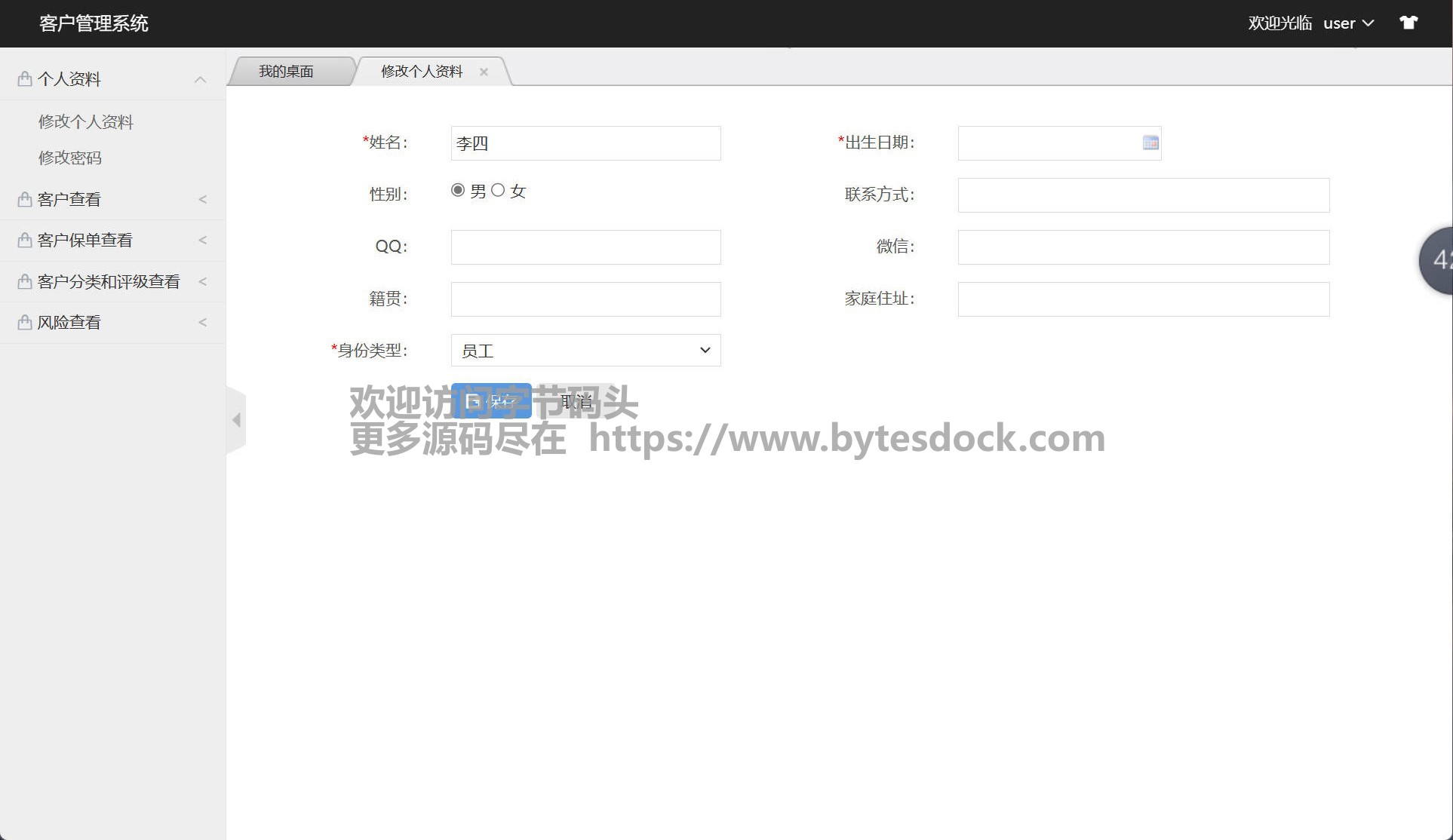Open the 身份类型 dropdown
This screenshot has width=1453, height=840.
pos(585,351)
